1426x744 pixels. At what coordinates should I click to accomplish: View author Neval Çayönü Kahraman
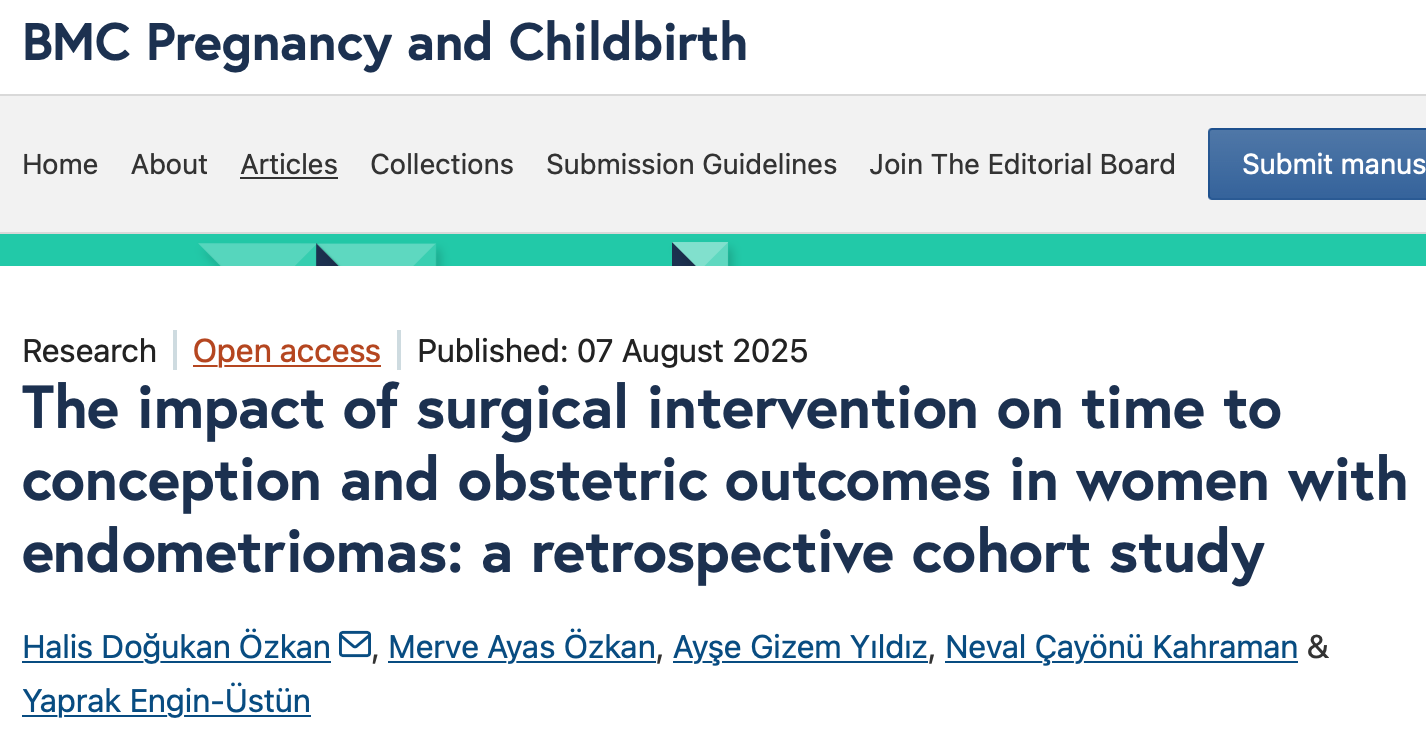(1121, 648)
